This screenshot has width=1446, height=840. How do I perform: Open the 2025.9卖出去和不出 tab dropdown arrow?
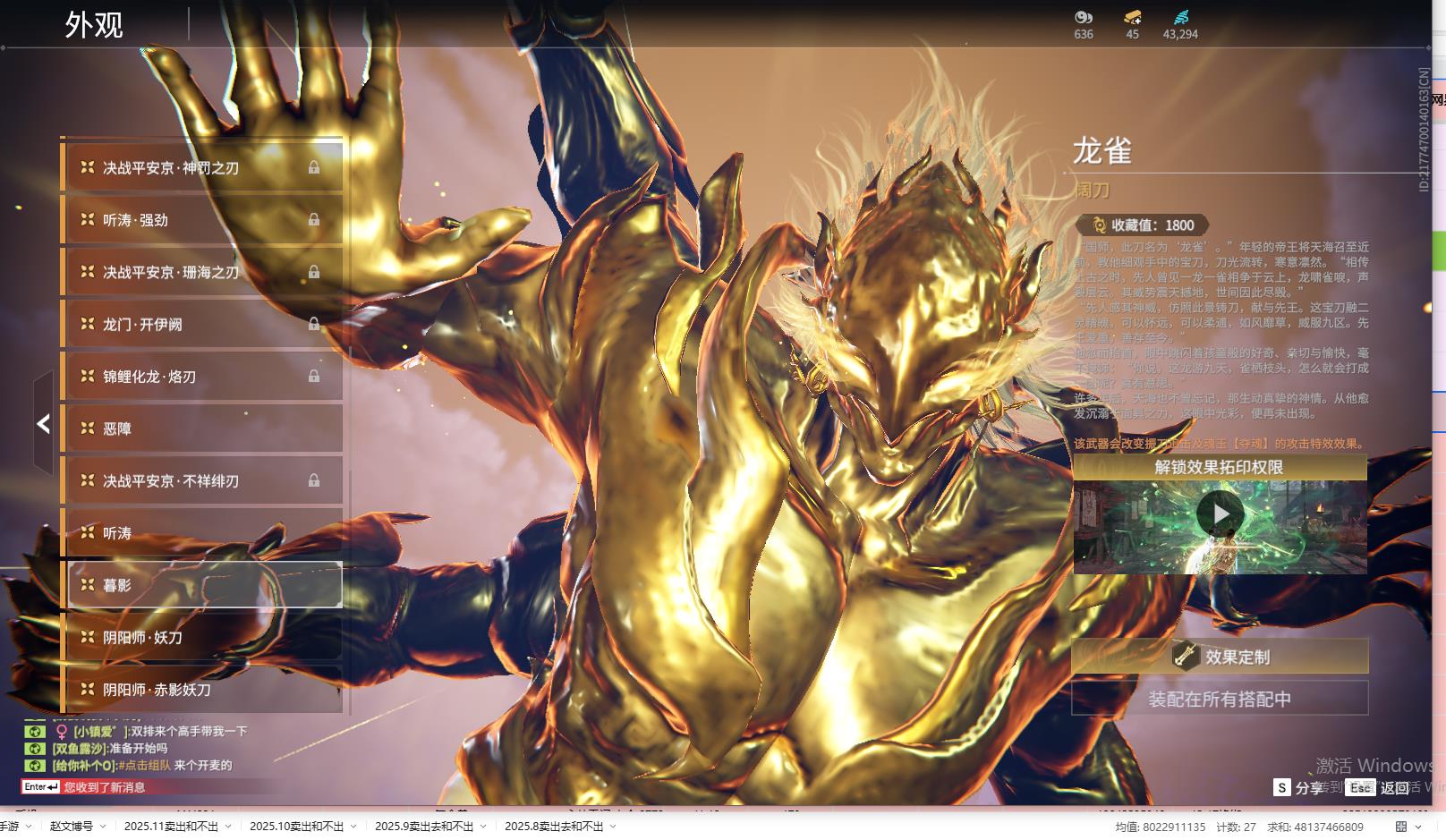pos(483,827)
